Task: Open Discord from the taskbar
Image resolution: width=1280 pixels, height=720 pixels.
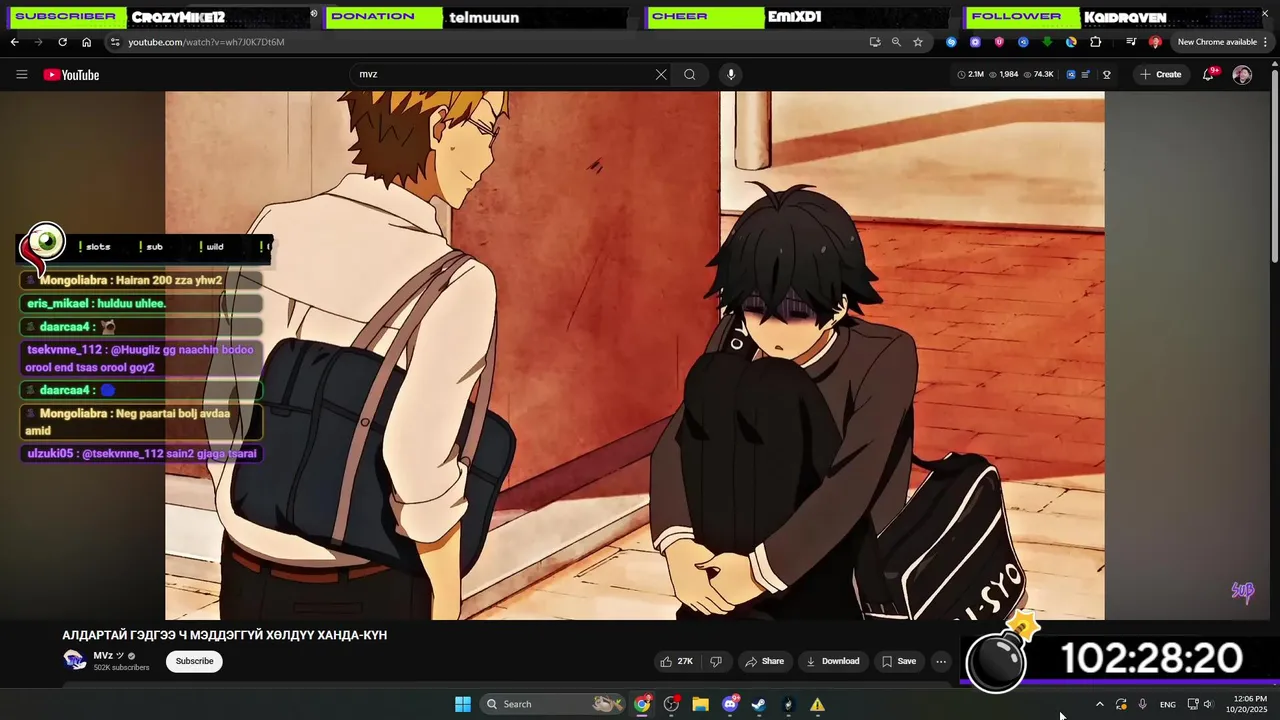Action: click(x=730, y=704)
